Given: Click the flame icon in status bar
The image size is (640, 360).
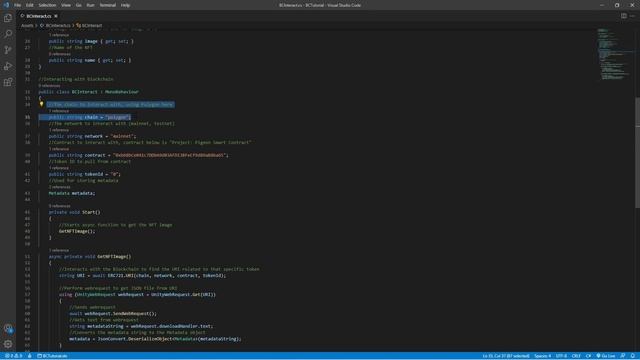Looking at the screenshot, I should (29, 356).
